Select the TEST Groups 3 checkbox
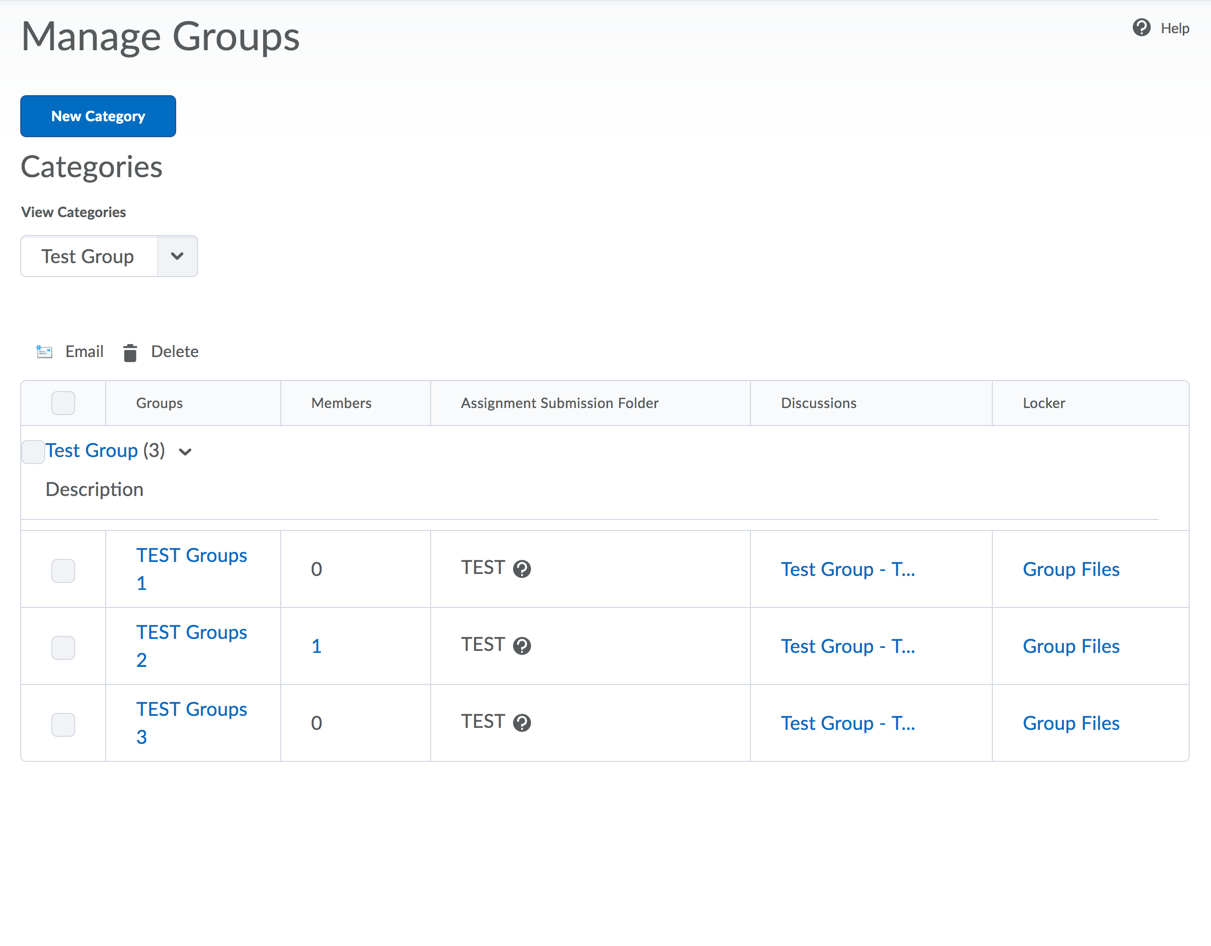This screenshot has height=946, width=1211. click(x=63, y=724)
